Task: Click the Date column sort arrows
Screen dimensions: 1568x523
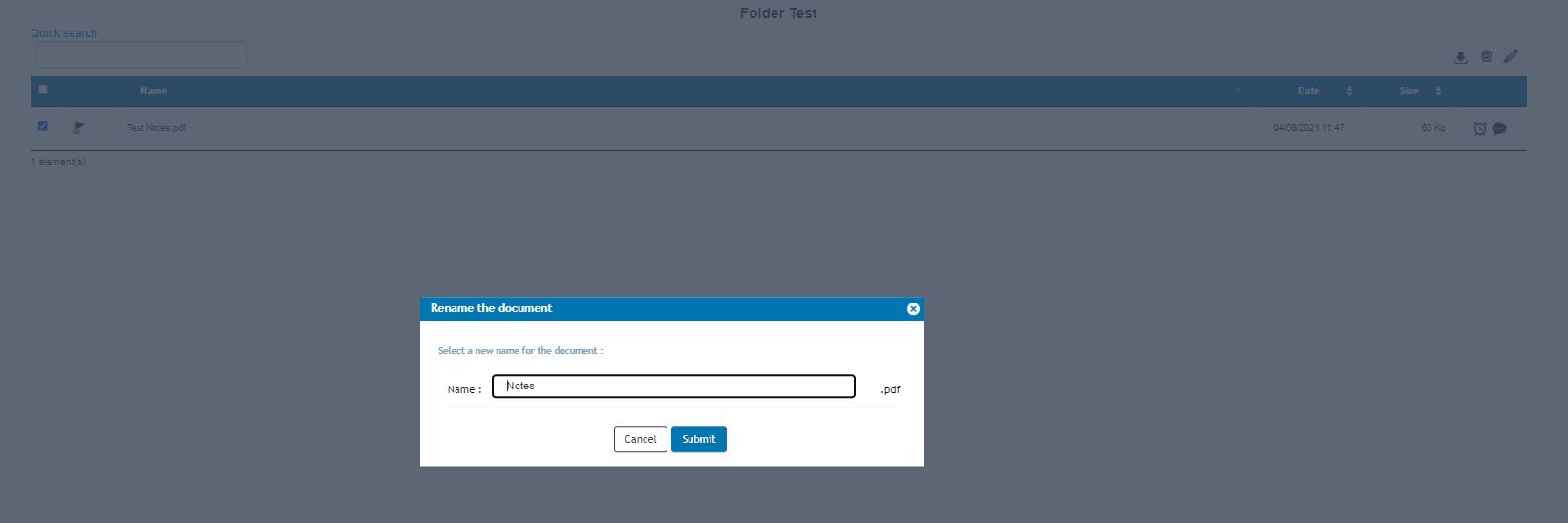Action: (x=1349, y=91)
